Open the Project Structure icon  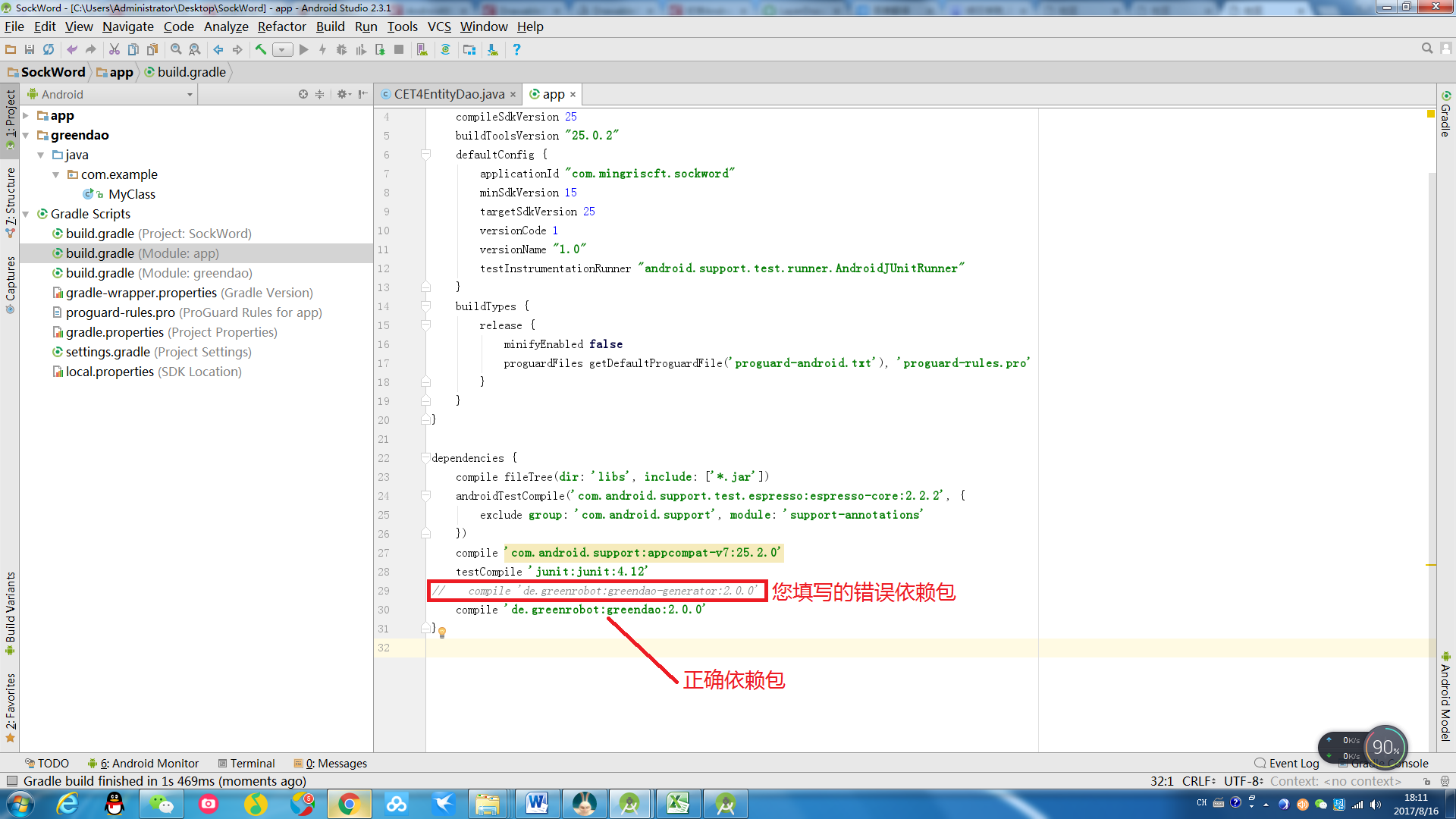(469, 49)
